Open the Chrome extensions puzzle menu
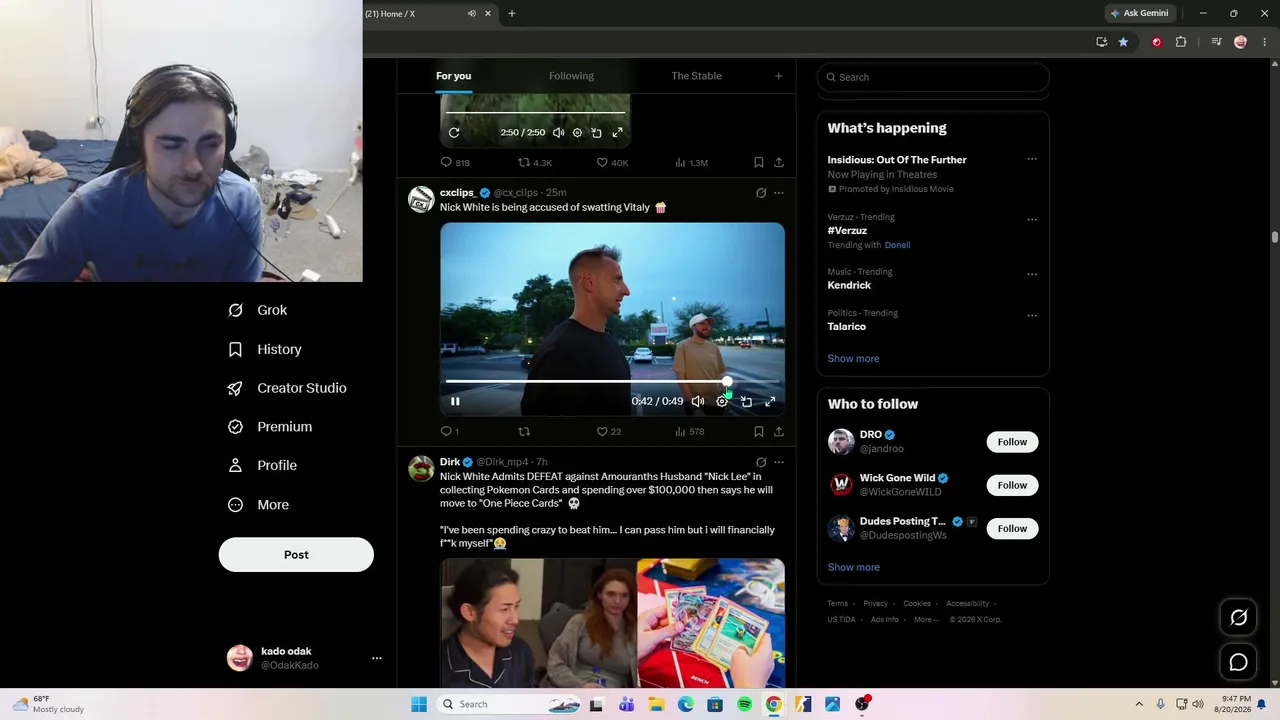The width and height of the screenshot is (1280, 720). 1181,42
